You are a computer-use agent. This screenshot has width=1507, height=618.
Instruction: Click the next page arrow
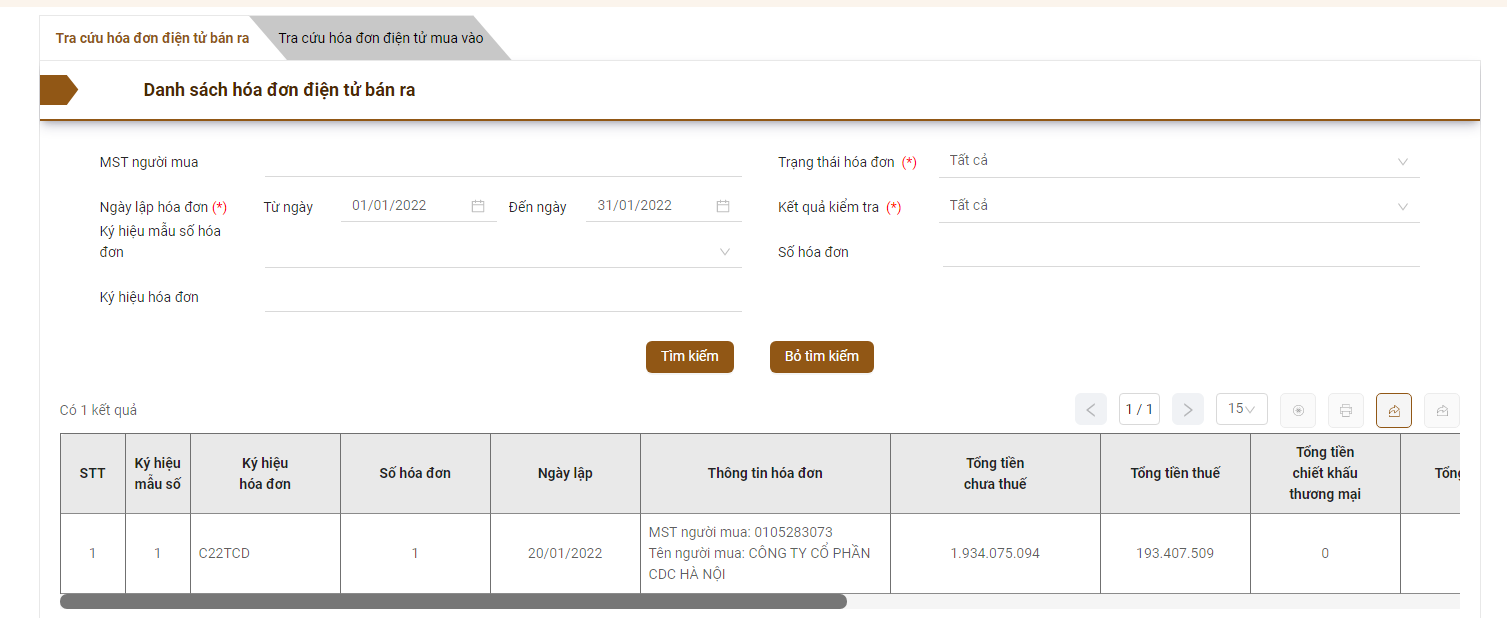click(x=1187, y=410)
